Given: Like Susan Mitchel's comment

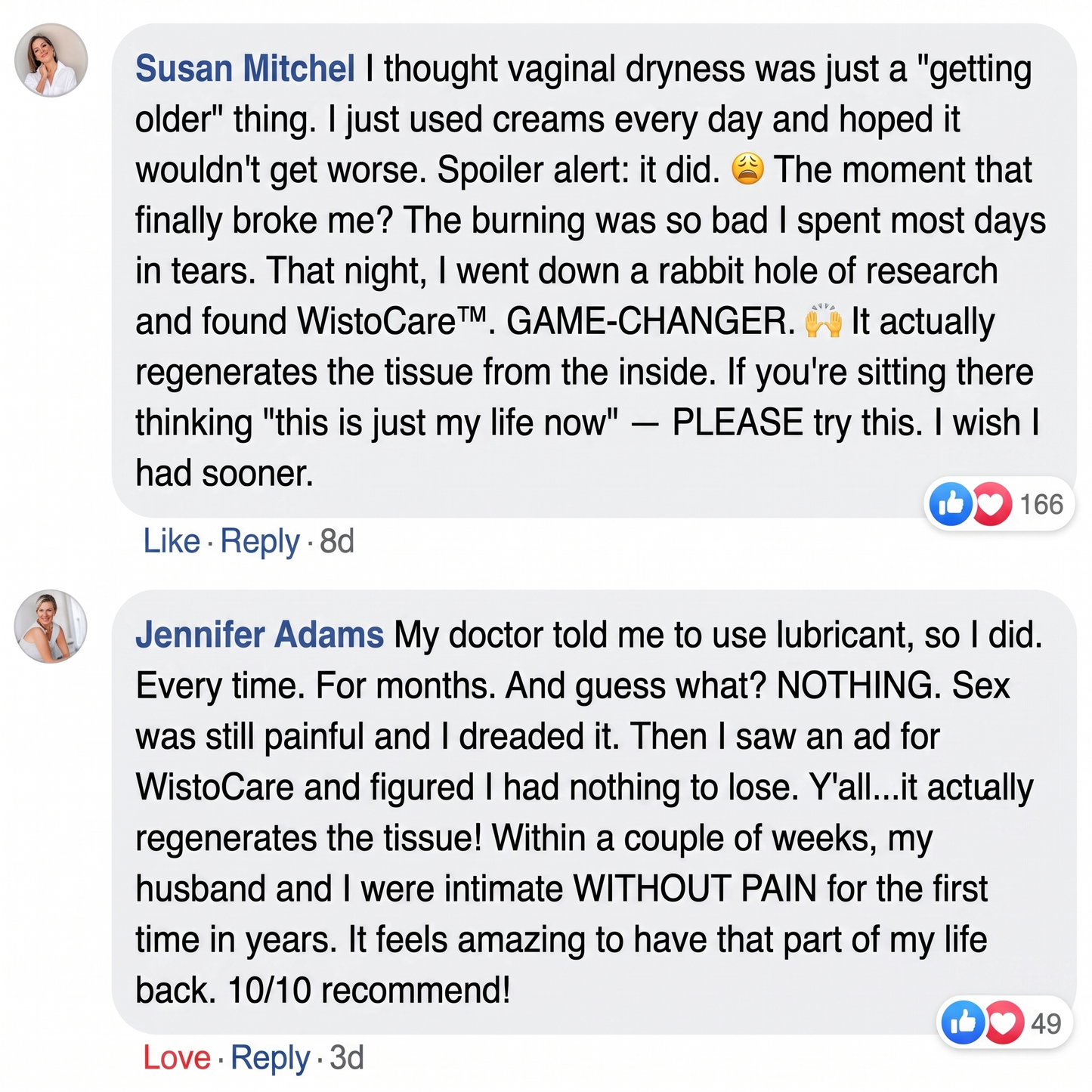Looking at the screenshot, I should tap(172, 541).
